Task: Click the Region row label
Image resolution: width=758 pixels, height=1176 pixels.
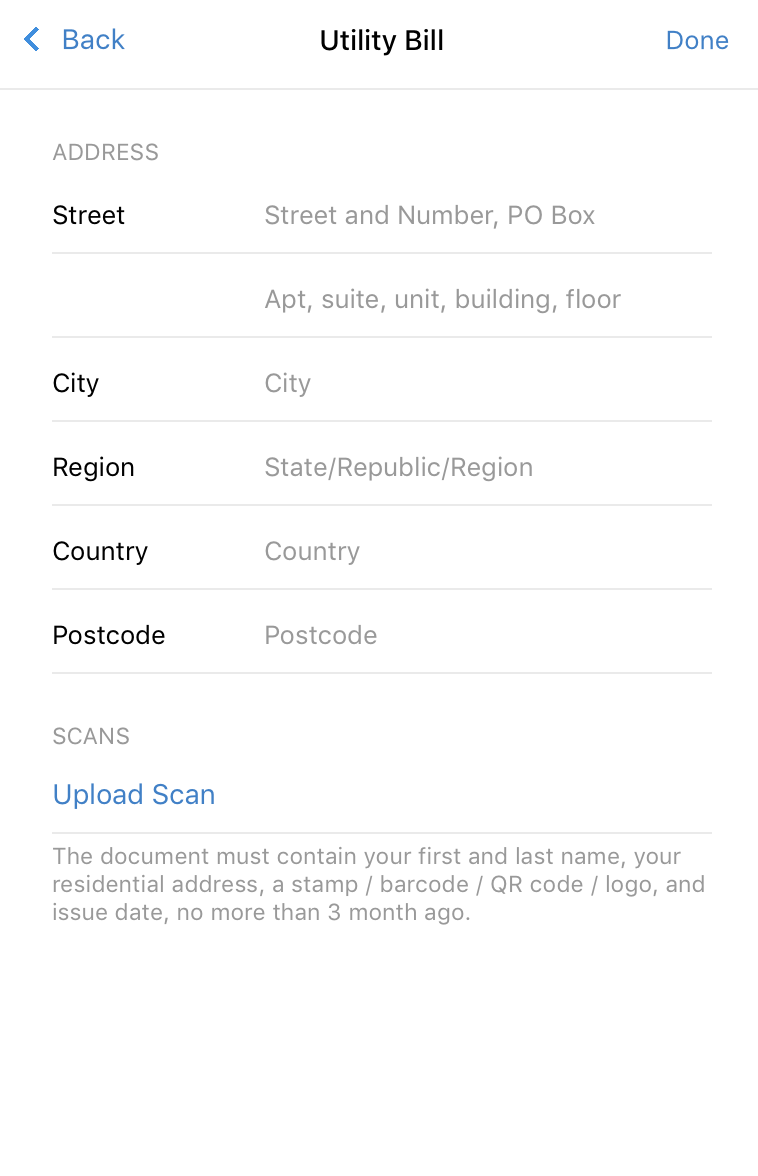Action: (x=94, y=468)
